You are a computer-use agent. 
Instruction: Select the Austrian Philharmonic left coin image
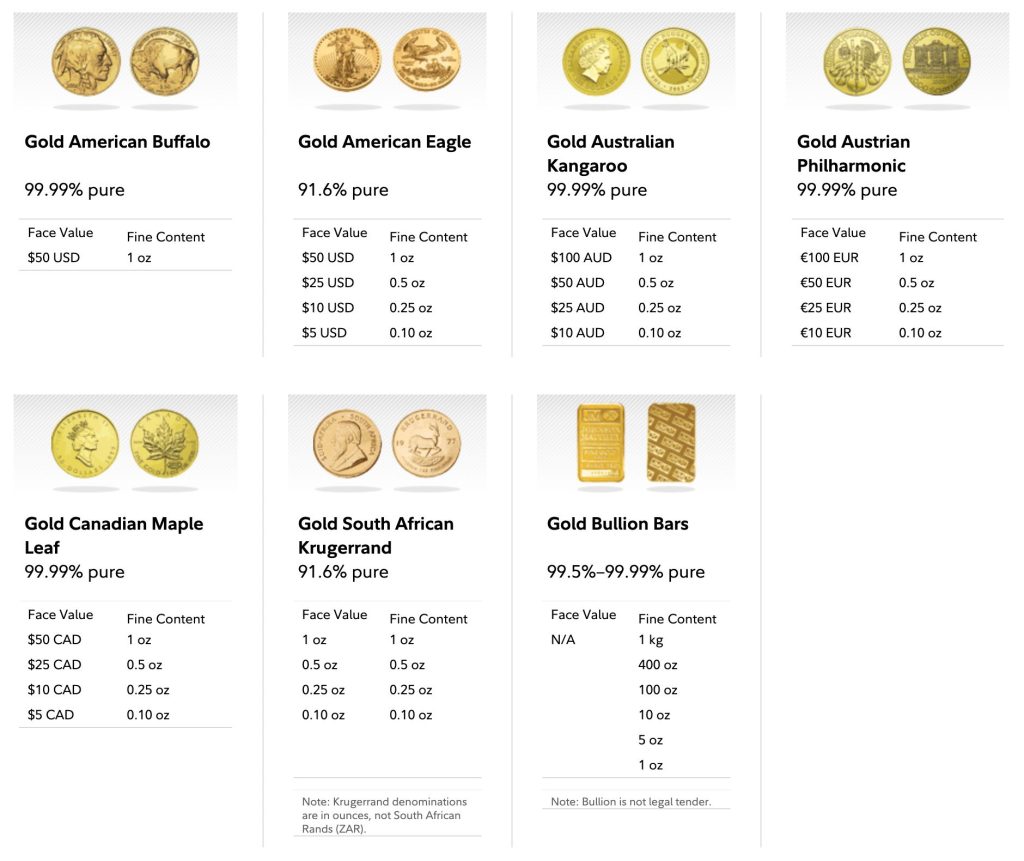point(857,62)
